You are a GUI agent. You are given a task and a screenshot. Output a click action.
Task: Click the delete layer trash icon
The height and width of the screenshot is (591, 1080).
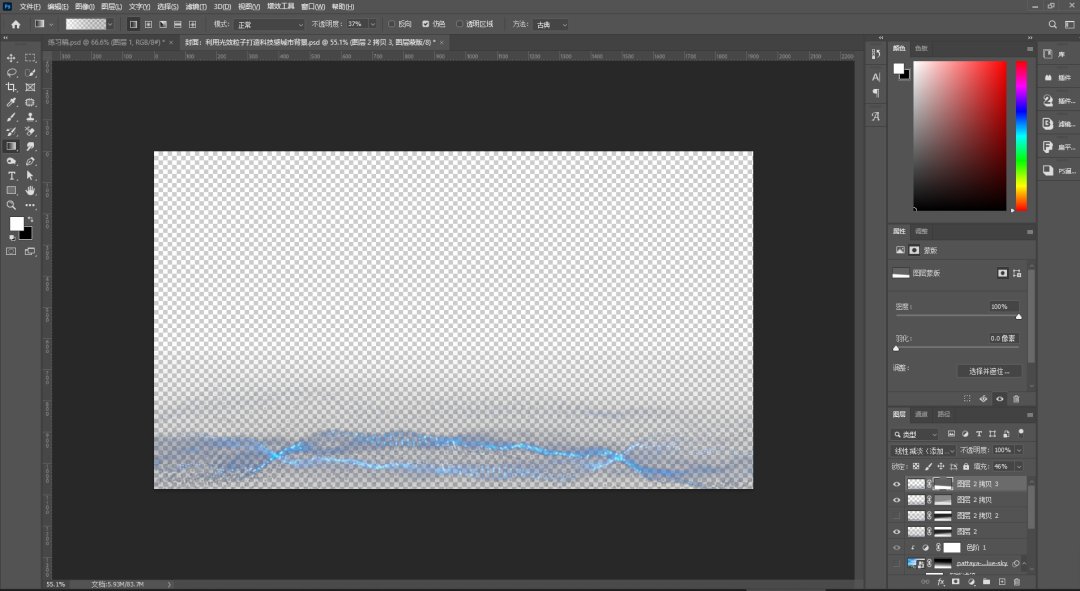click(1017, 582)
